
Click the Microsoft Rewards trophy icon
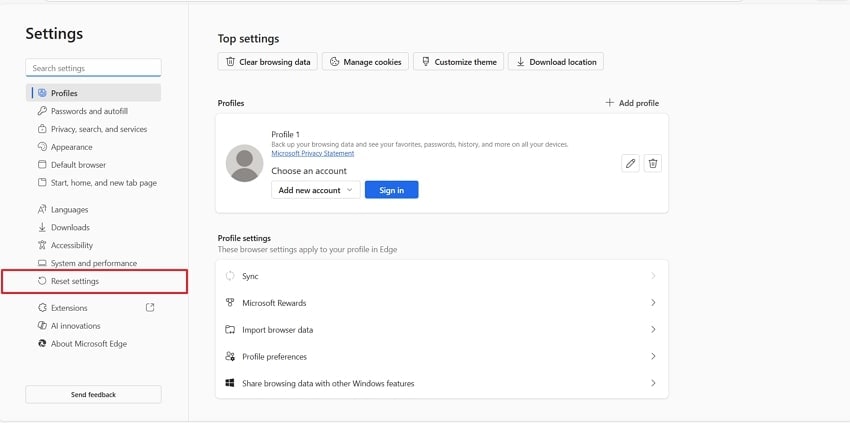(x=230, y=303)
